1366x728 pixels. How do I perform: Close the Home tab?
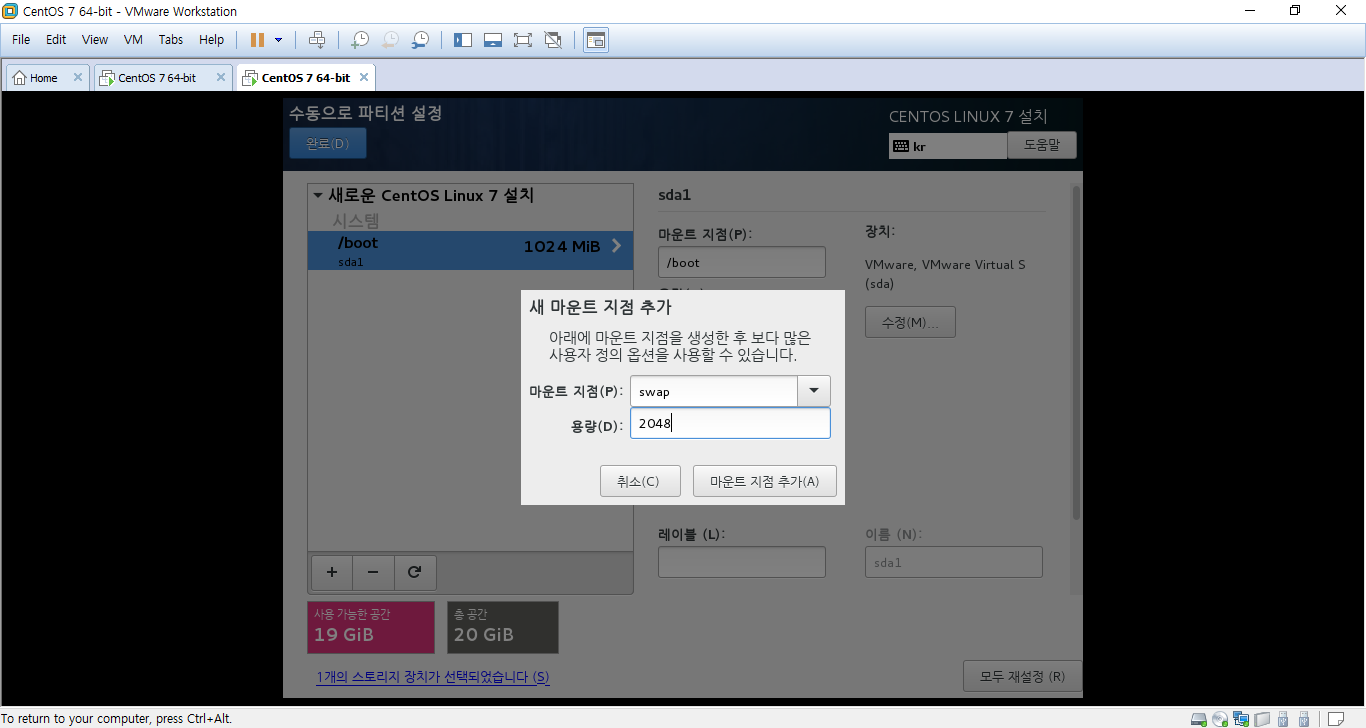tap(77, 78)
